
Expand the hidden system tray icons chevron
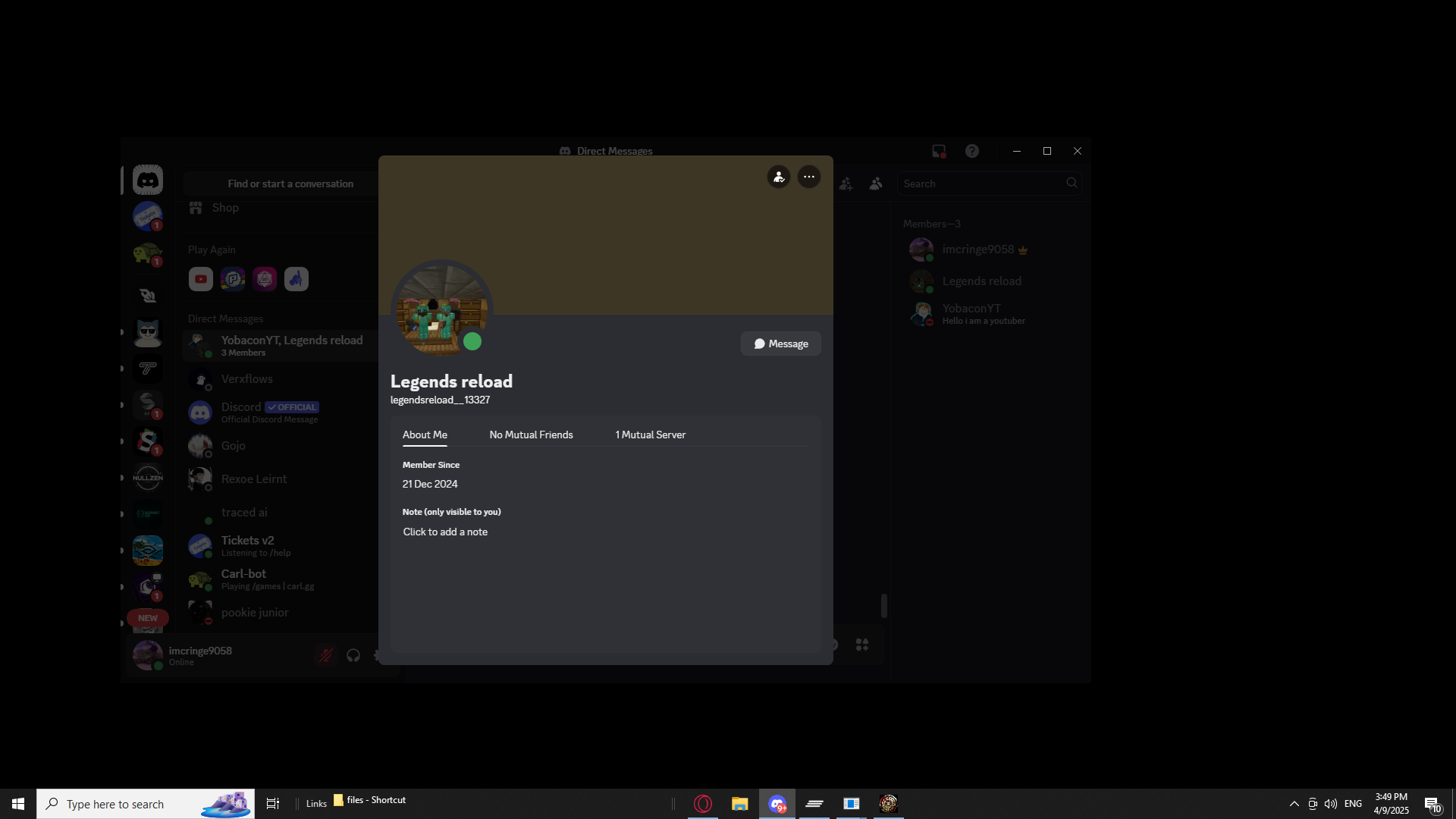1294,804
